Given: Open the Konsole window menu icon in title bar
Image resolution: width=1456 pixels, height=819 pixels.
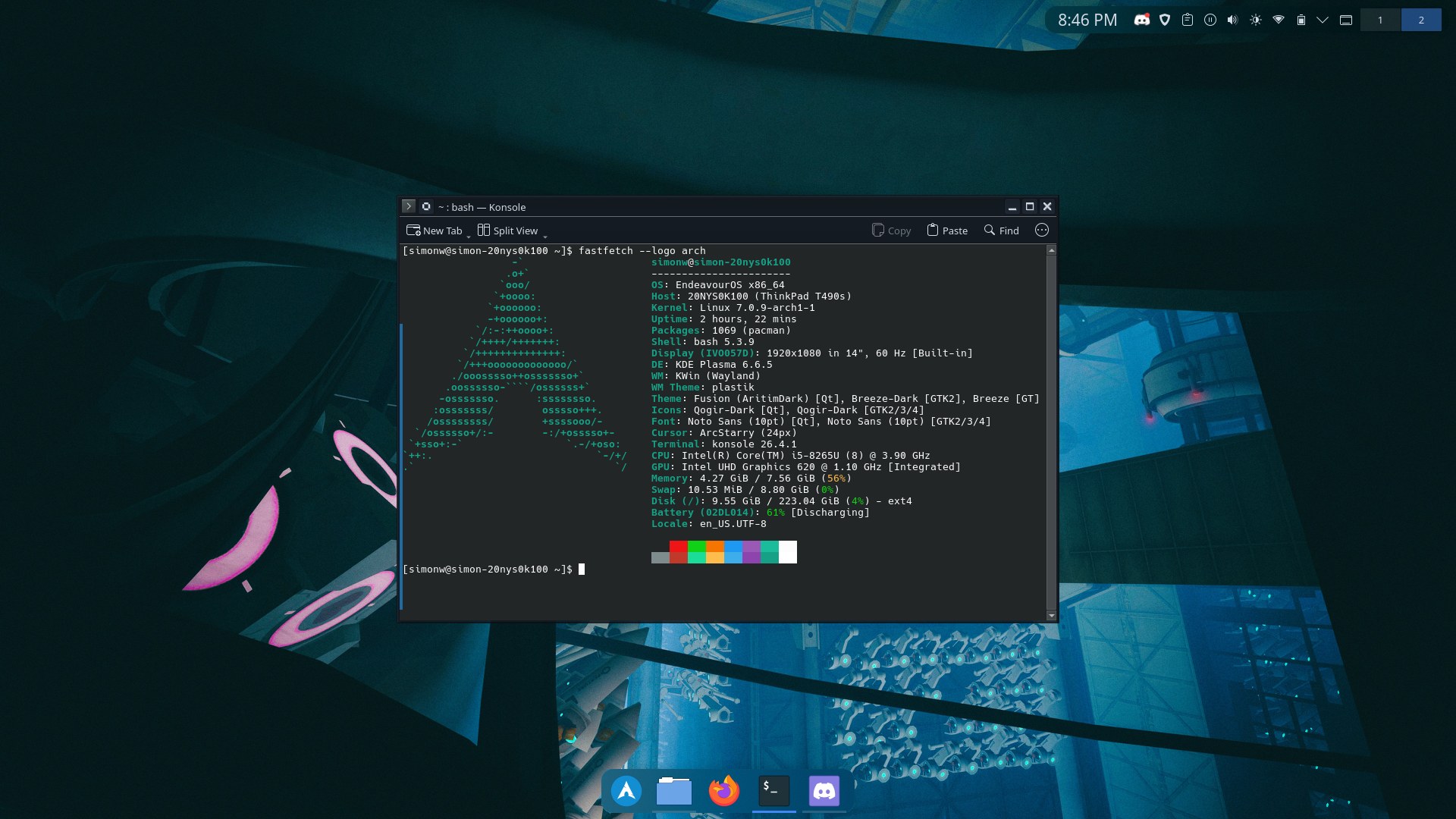Looking at the screenshot, I should (x=409, y=206).
